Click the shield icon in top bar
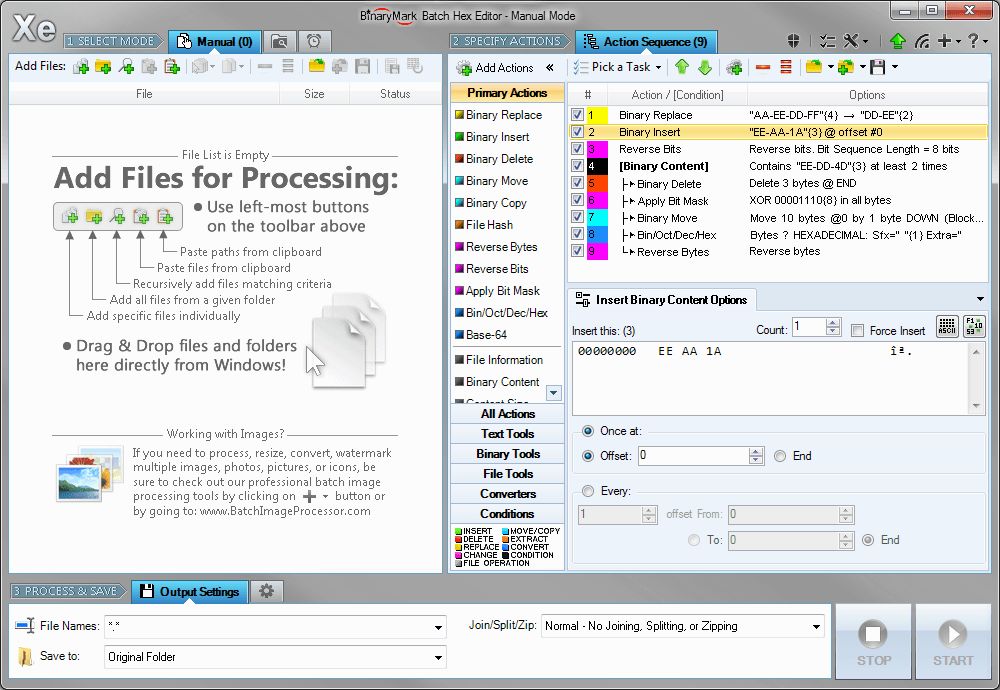 [x=793, y=41]
